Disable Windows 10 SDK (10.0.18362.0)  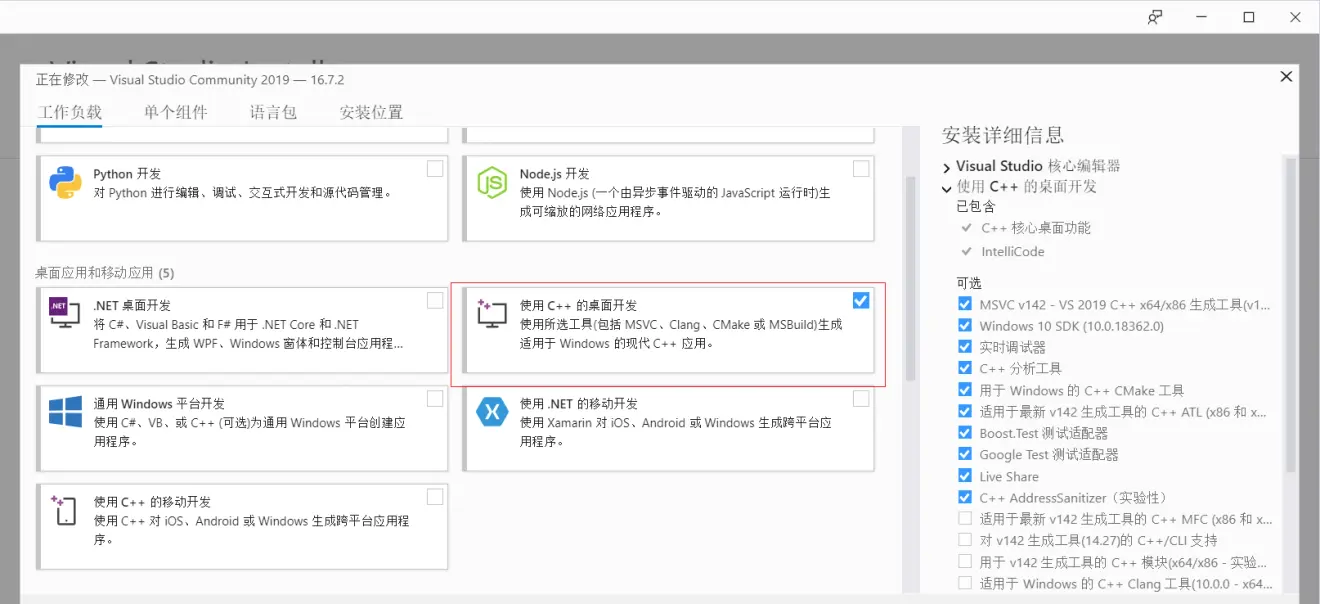tap(965, 325)
